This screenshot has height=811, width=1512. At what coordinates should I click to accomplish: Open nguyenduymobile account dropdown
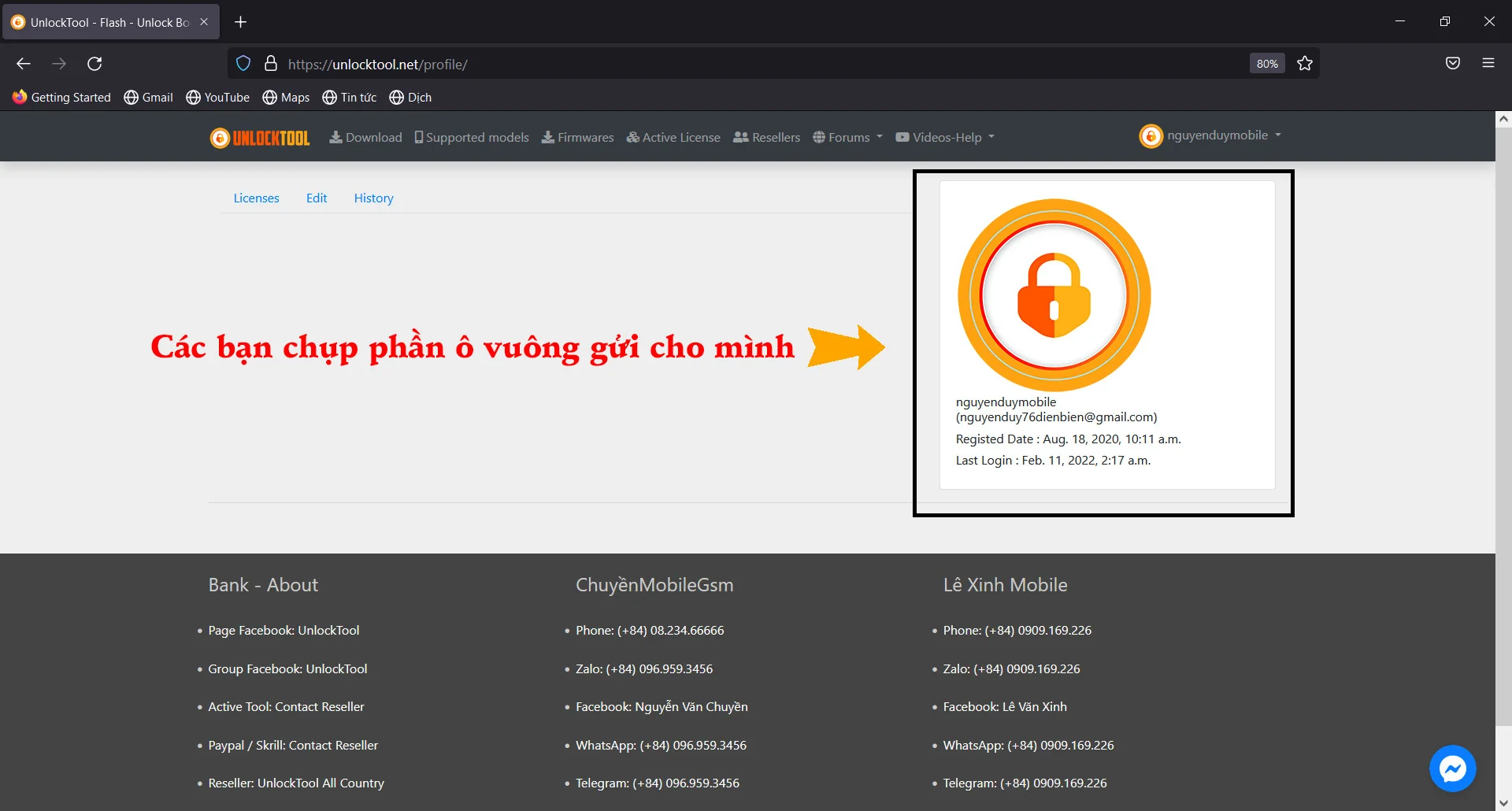point(1210,135)
